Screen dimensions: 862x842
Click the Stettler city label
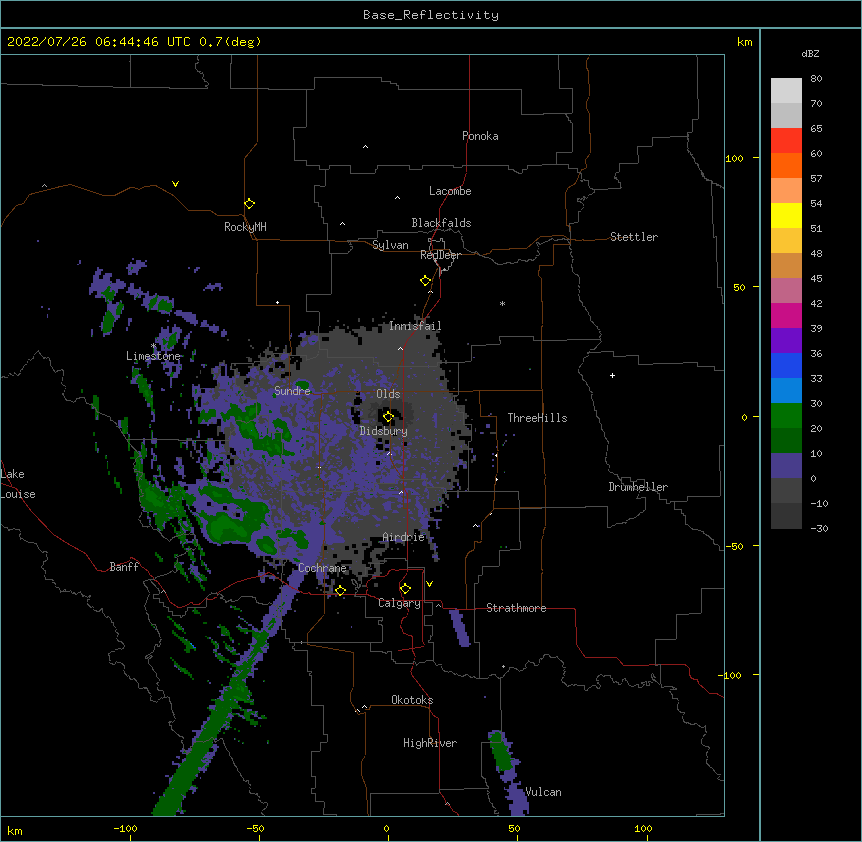[x=634, y=237]
